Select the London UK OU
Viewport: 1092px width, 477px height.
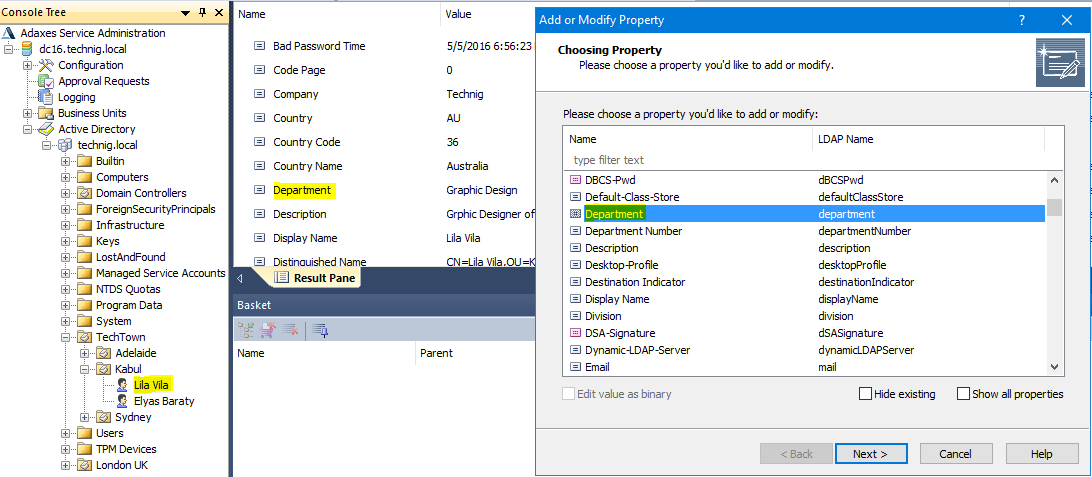tap(122, 465)
